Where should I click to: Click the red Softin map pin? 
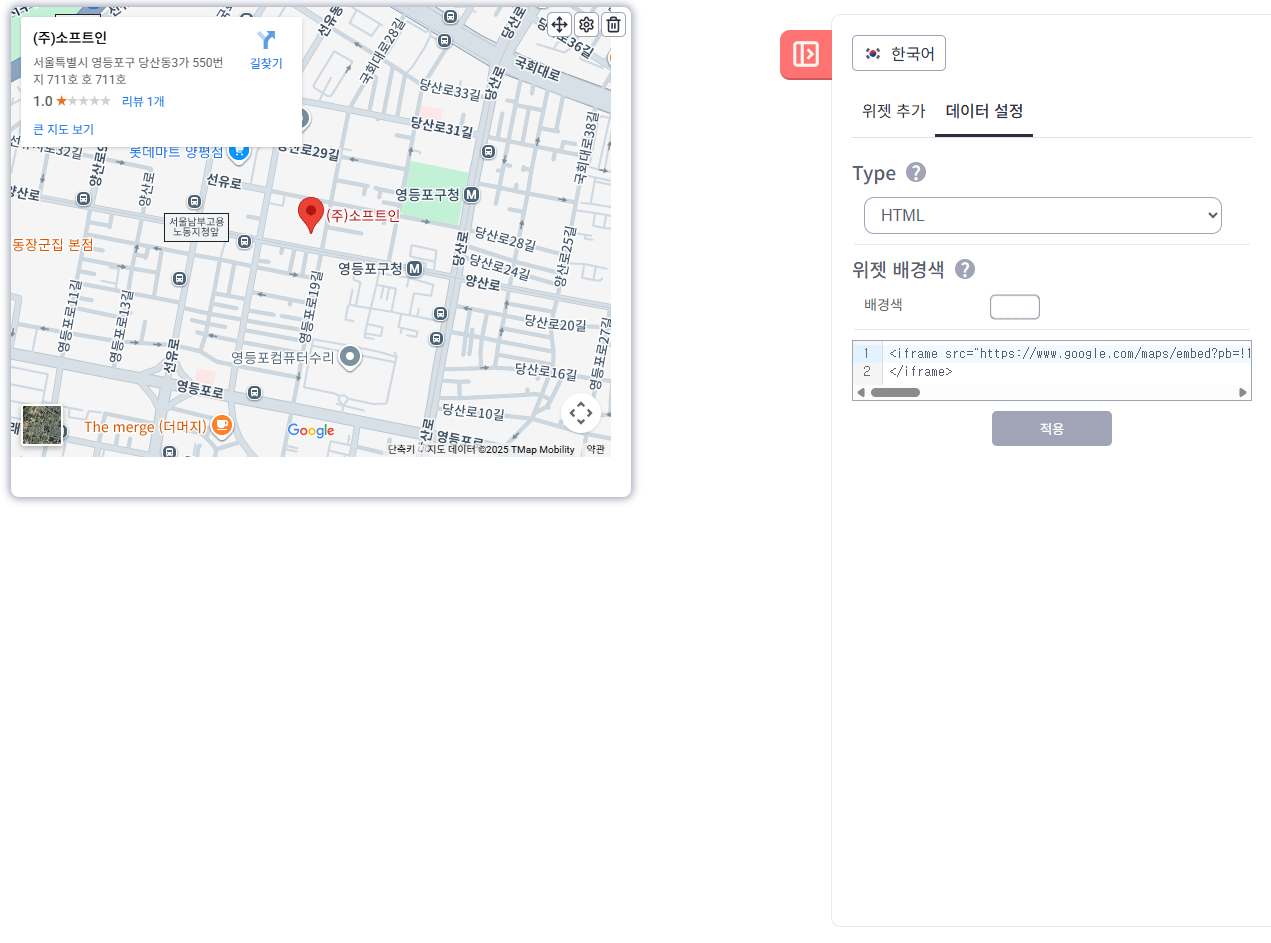[311, 213]
